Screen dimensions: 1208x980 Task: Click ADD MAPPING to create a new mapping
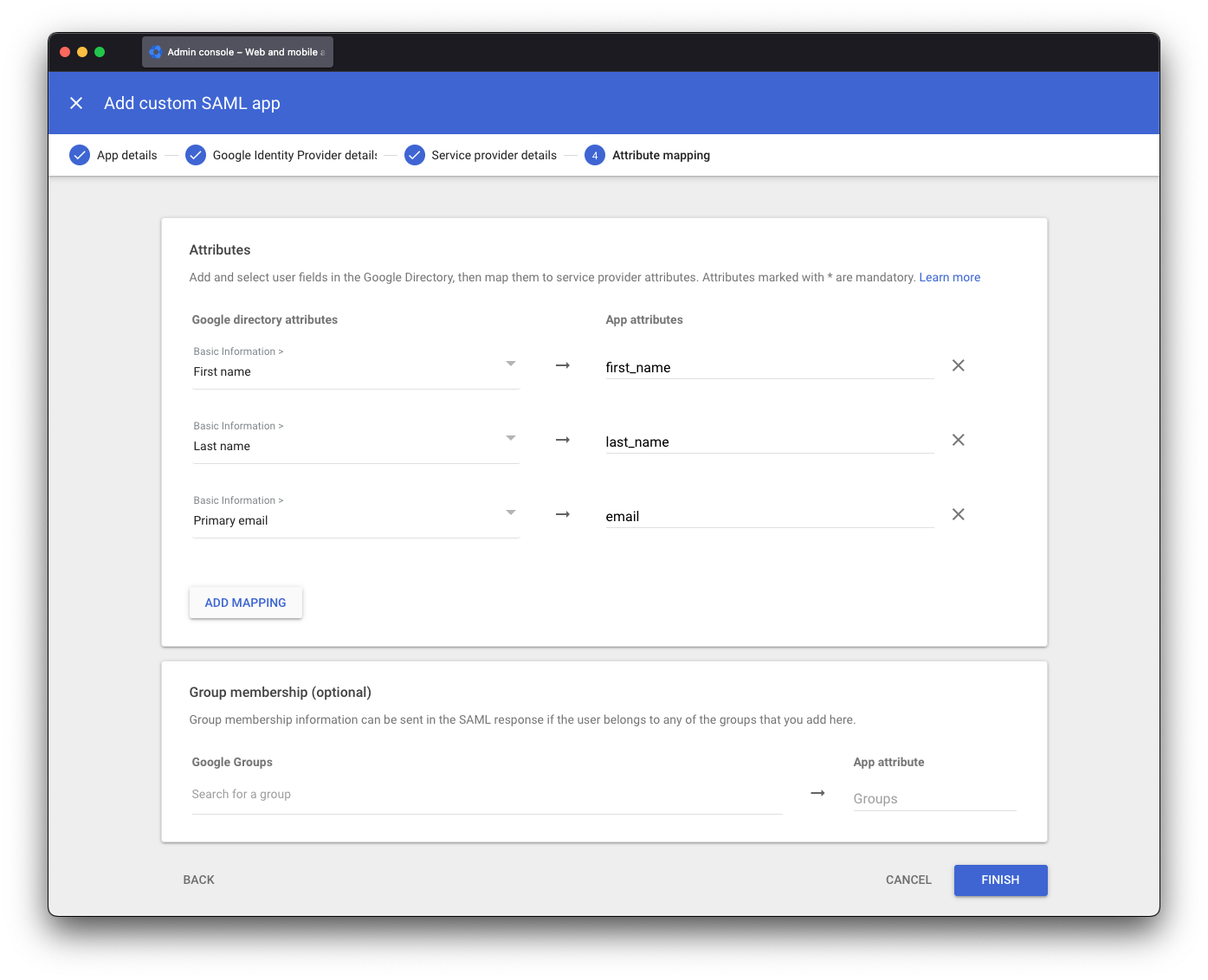tap(245, 602)
